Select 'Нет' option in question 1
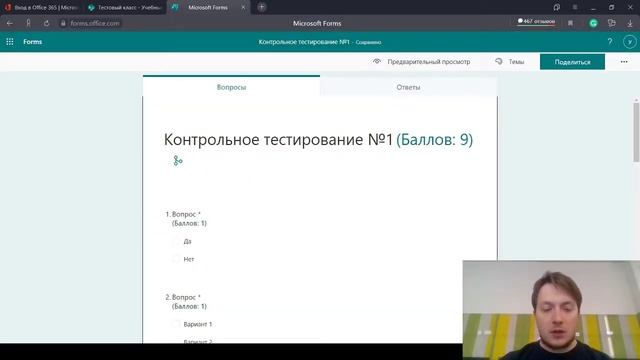Image resolution: width=640 pixels, height=360 pixels. (x=176, y=259)
